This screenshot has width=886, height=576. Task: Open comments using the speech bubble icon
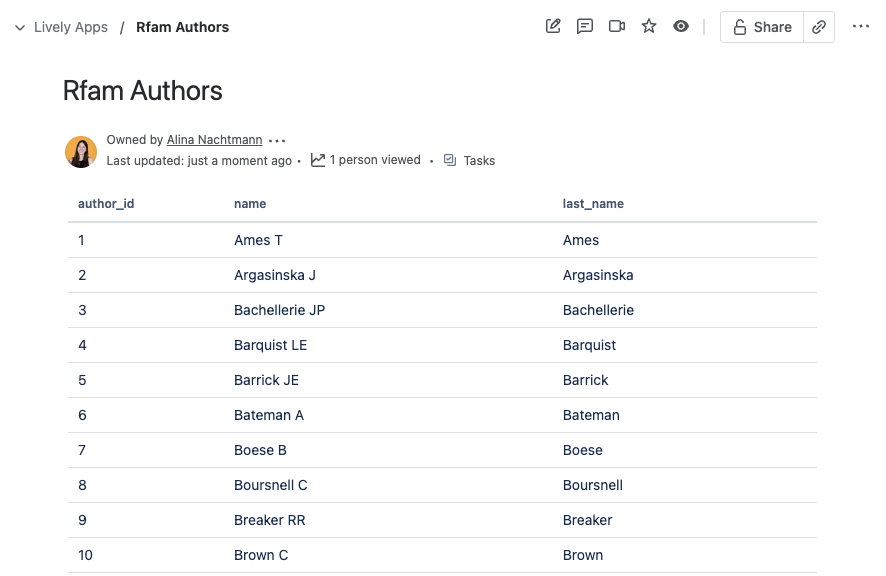pyautogui.click(x=585, y=27)
